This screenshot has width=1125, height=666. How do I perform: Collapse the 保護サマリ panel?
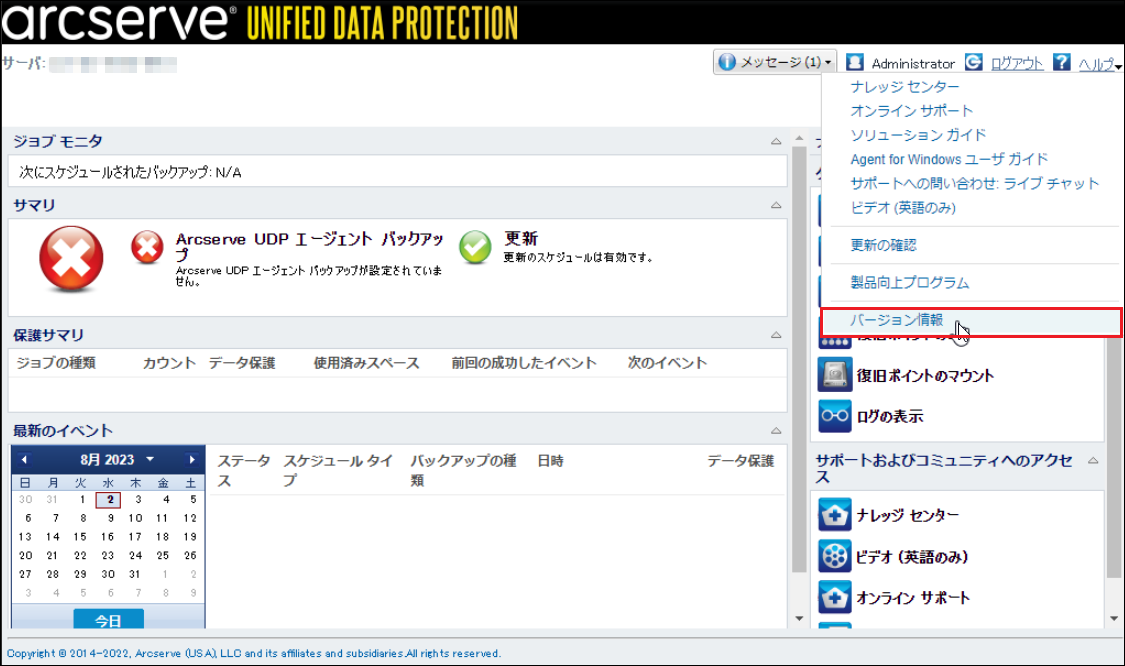coord(776,335)
